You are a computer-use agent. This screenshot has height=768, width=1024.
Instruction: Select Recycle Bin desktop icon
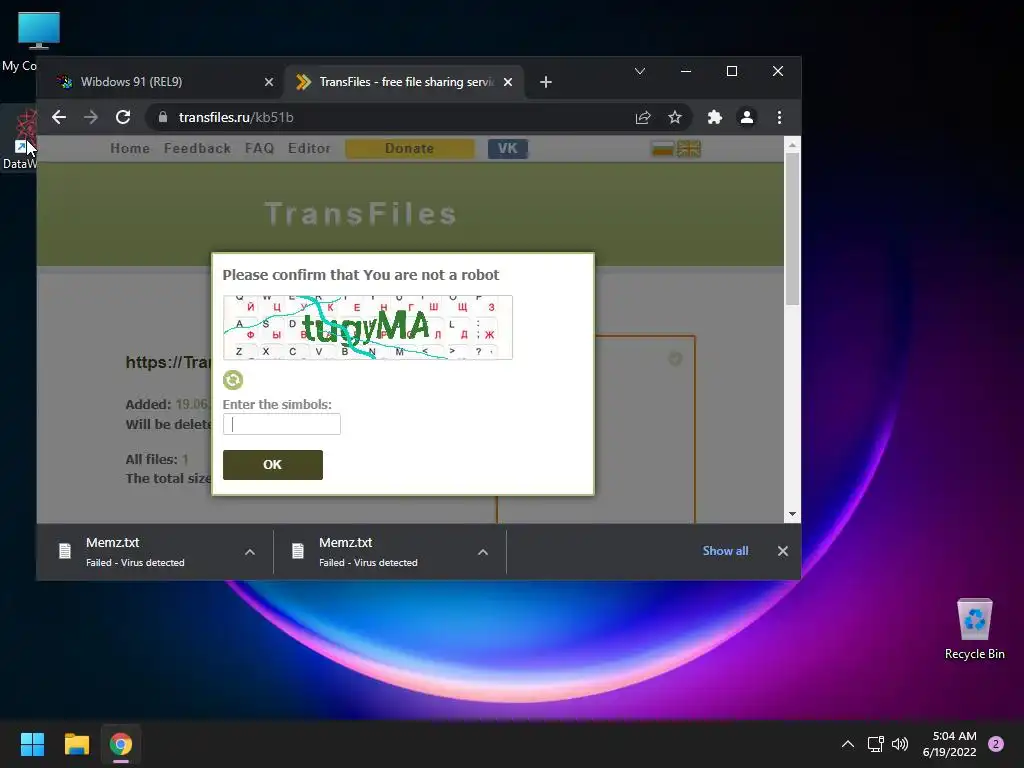tap(974, 630)
